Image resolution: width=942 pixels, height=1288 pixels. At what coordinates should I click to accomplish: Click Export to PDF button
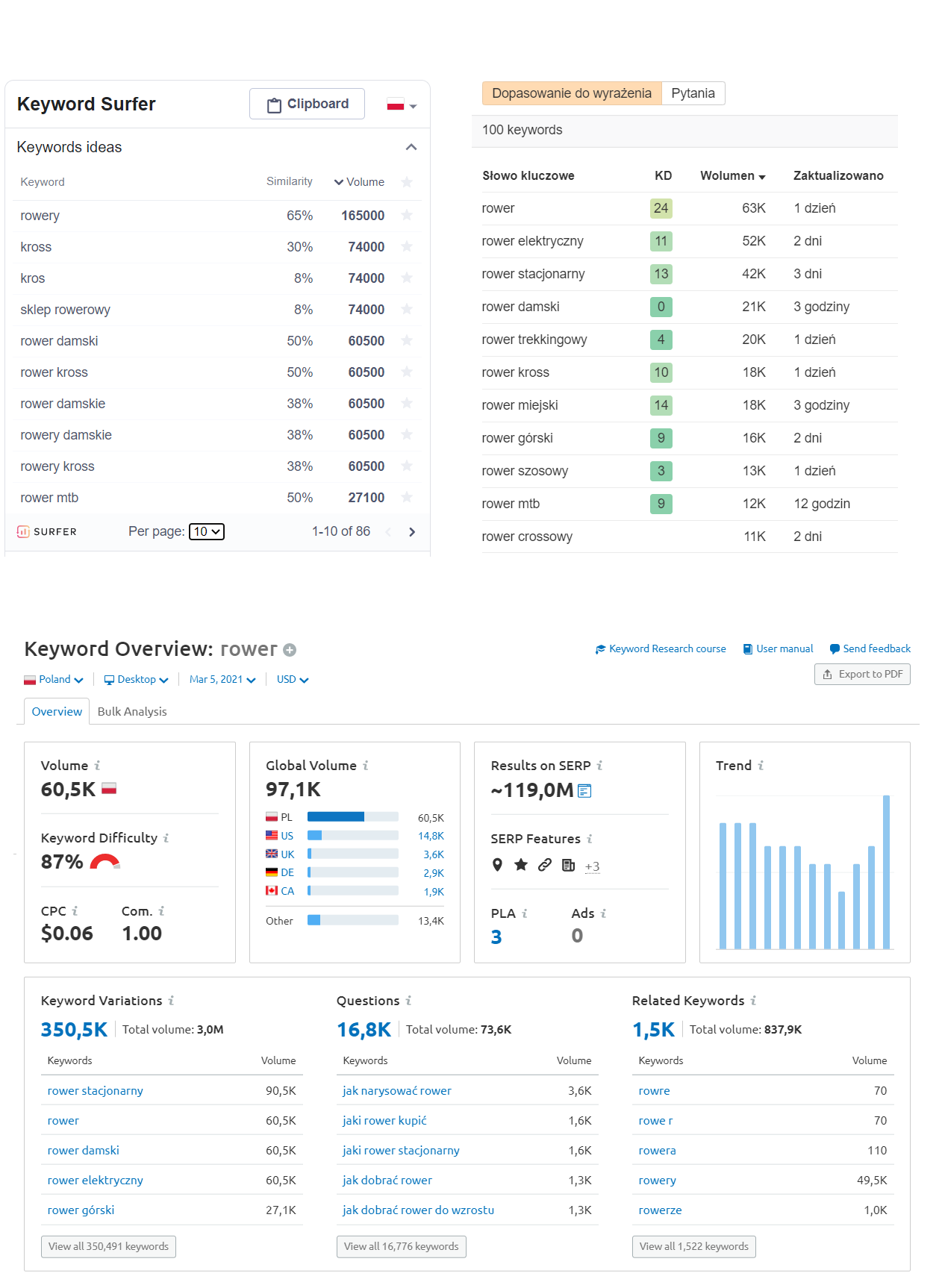pyautogui.click(x=862, y=674)
